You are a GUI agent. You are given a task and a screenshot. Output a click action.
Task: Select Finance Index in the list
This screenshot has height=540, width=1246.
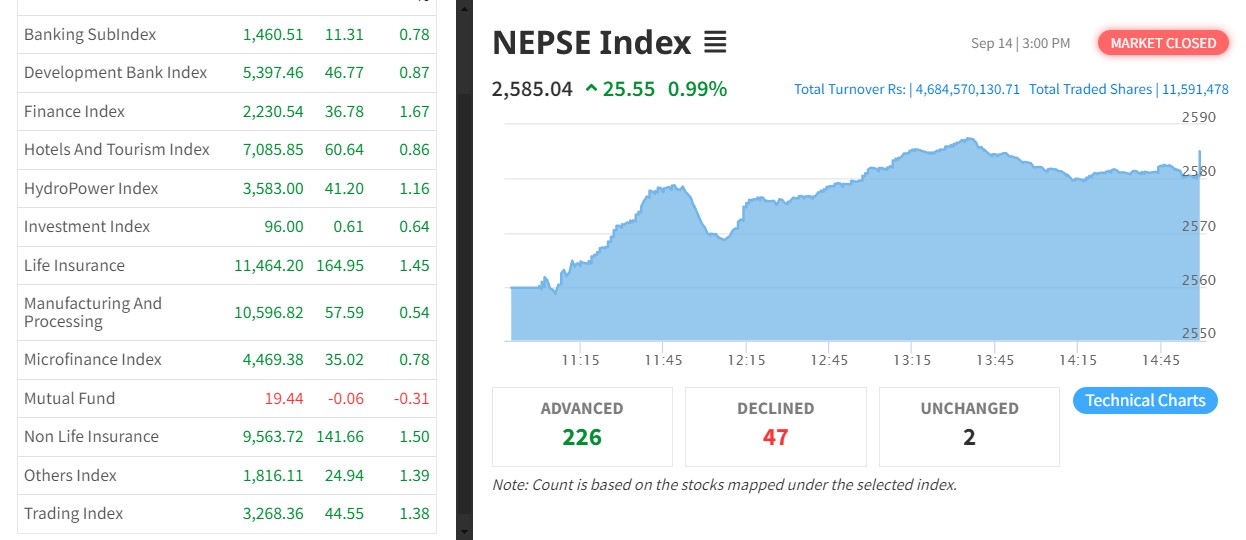(x=227, y=111)
